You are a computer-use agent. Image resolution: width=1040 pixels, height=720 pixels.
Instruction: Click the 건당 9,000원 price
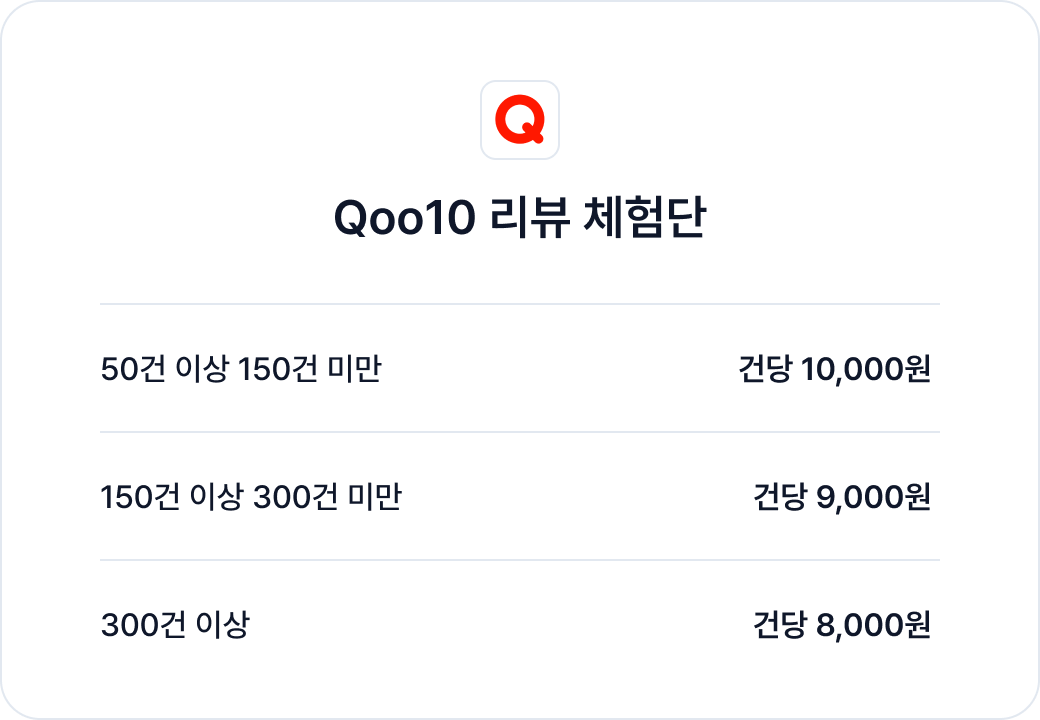842,497
